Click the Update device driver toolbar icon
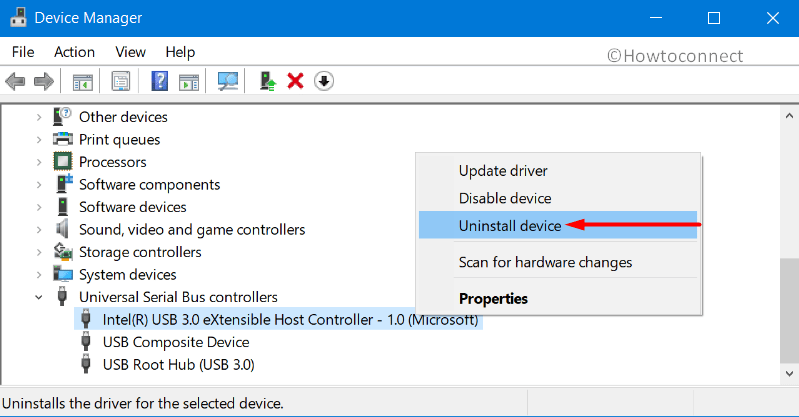 click(x=268, y=81)
